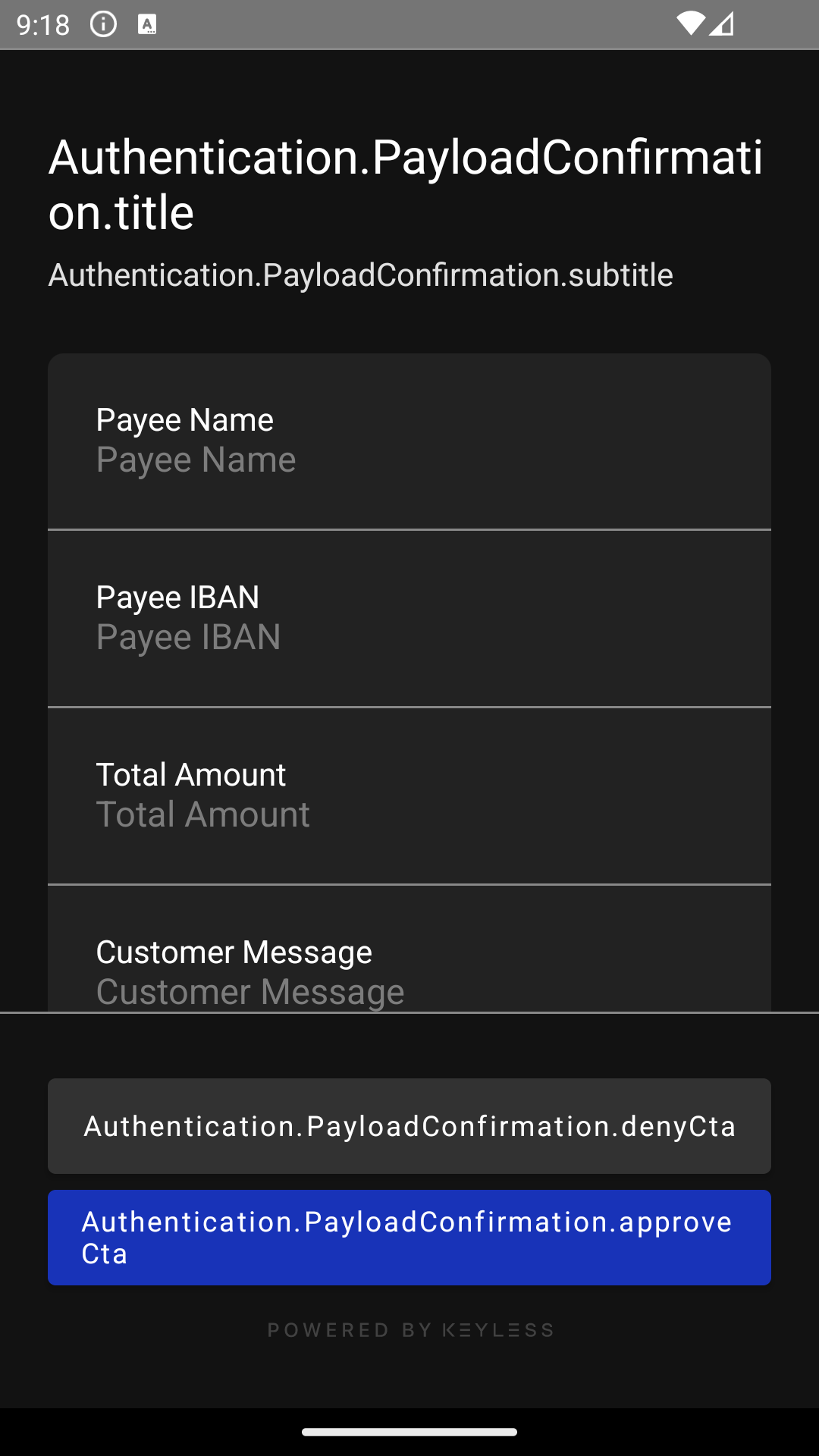Tap the Wi-Fi signal icon

click(x=690, y=24)
